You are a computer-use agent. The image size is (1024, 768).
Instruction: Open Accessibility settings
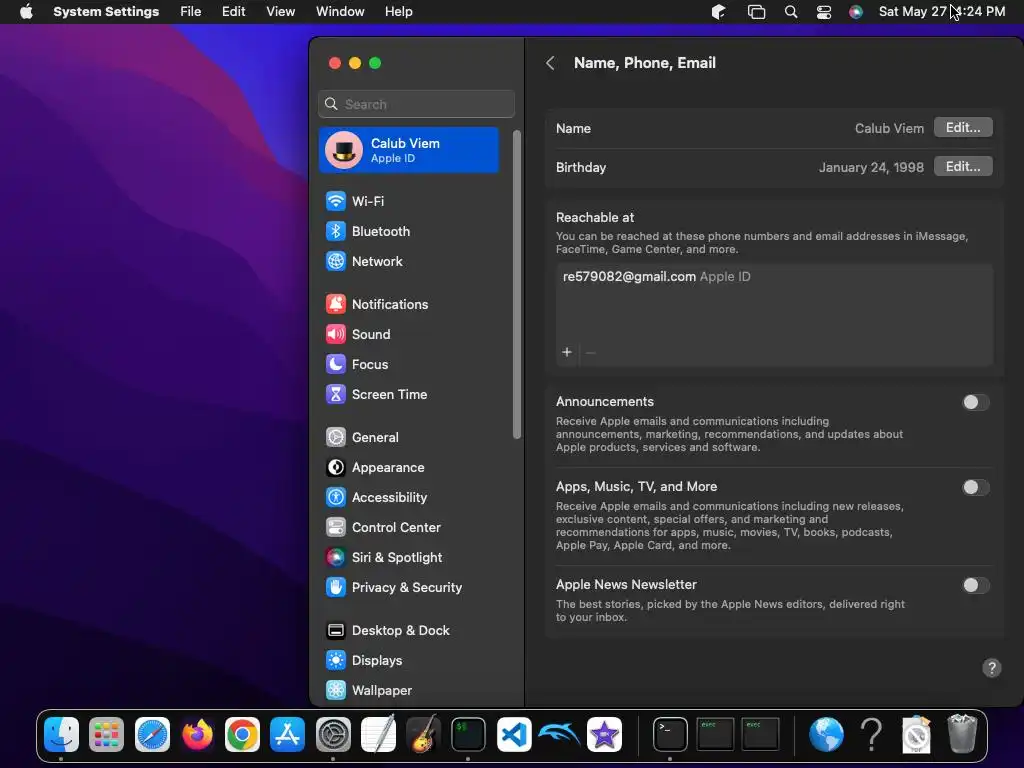click(x=376, y=498)
